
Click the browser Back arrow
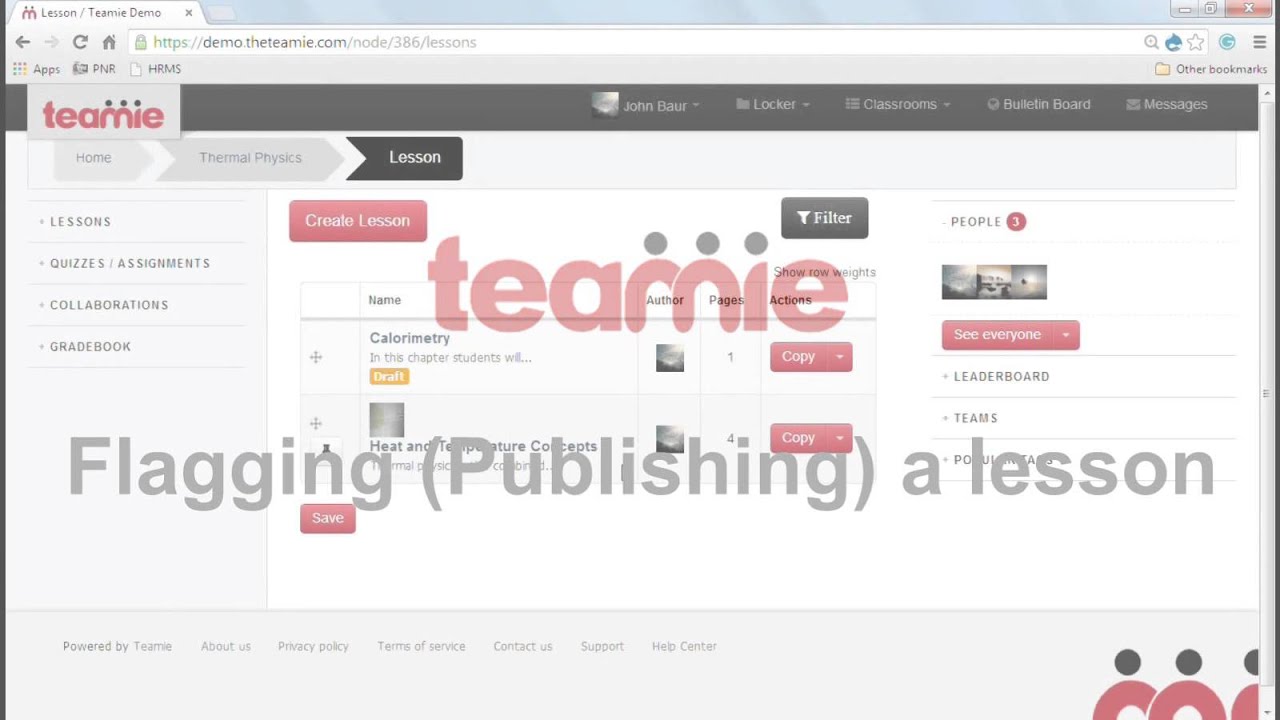click(x=23, y=42)
